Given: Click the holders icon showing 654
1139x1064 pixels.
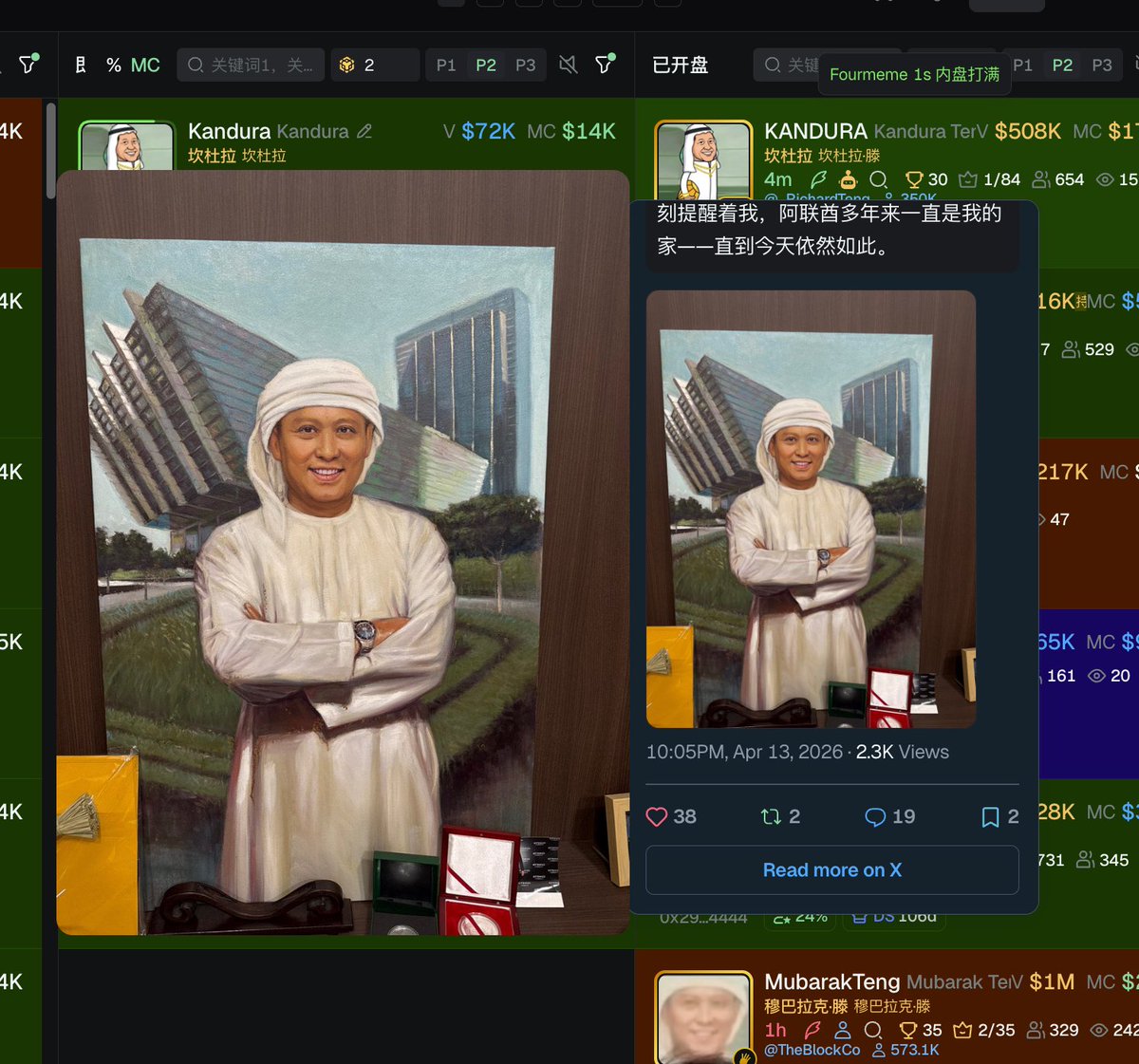Looking at the screenshot, I should point(1041,179).
